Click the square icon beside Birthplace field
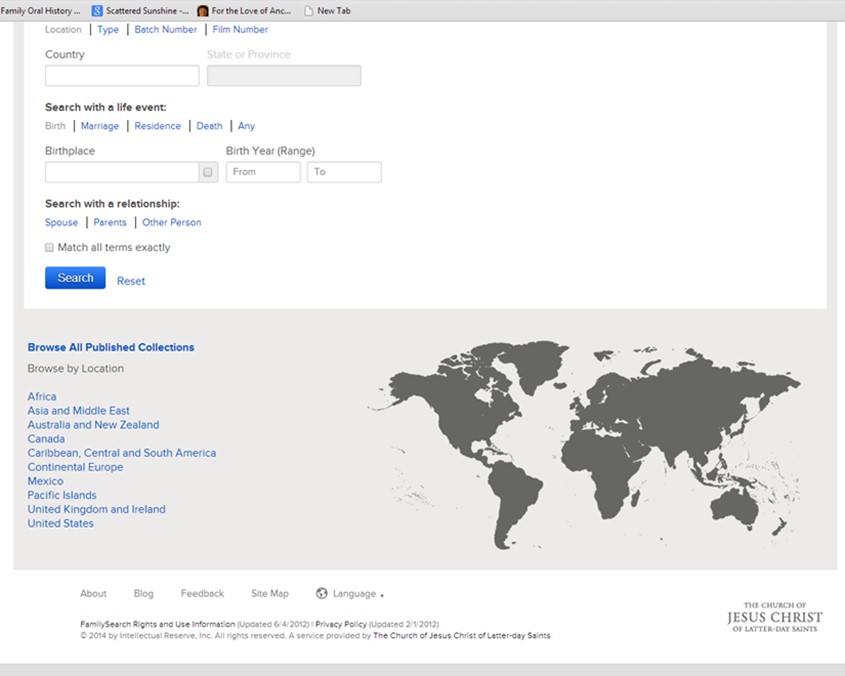 (208, 172)
